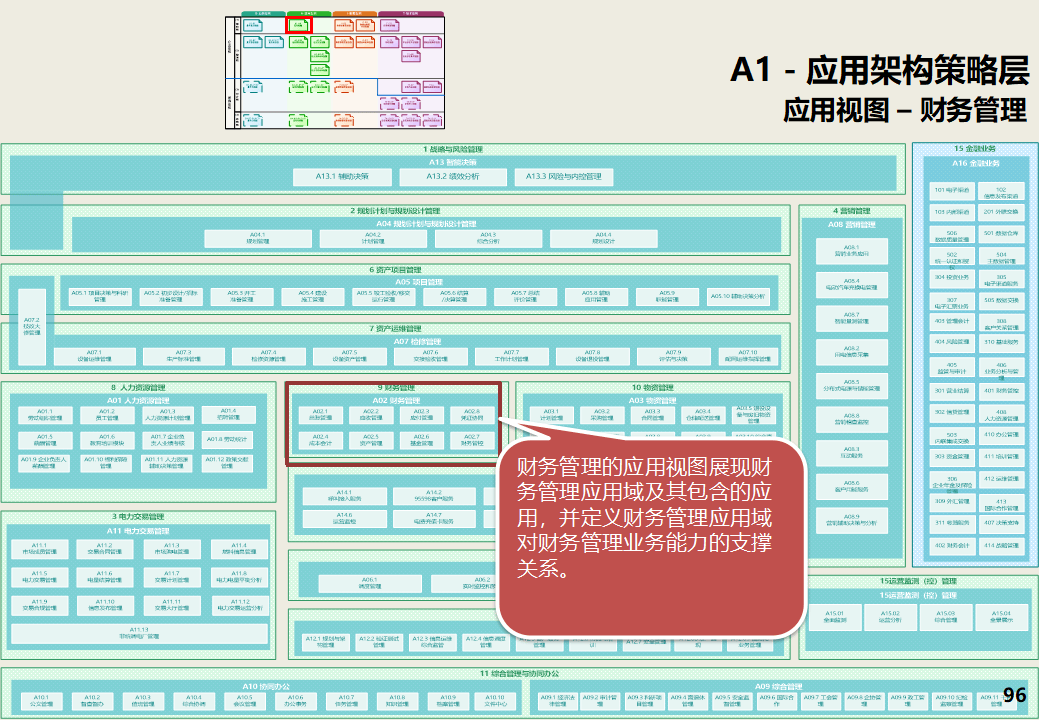Select the A03.1 box in 物资管理

point(552,415)
